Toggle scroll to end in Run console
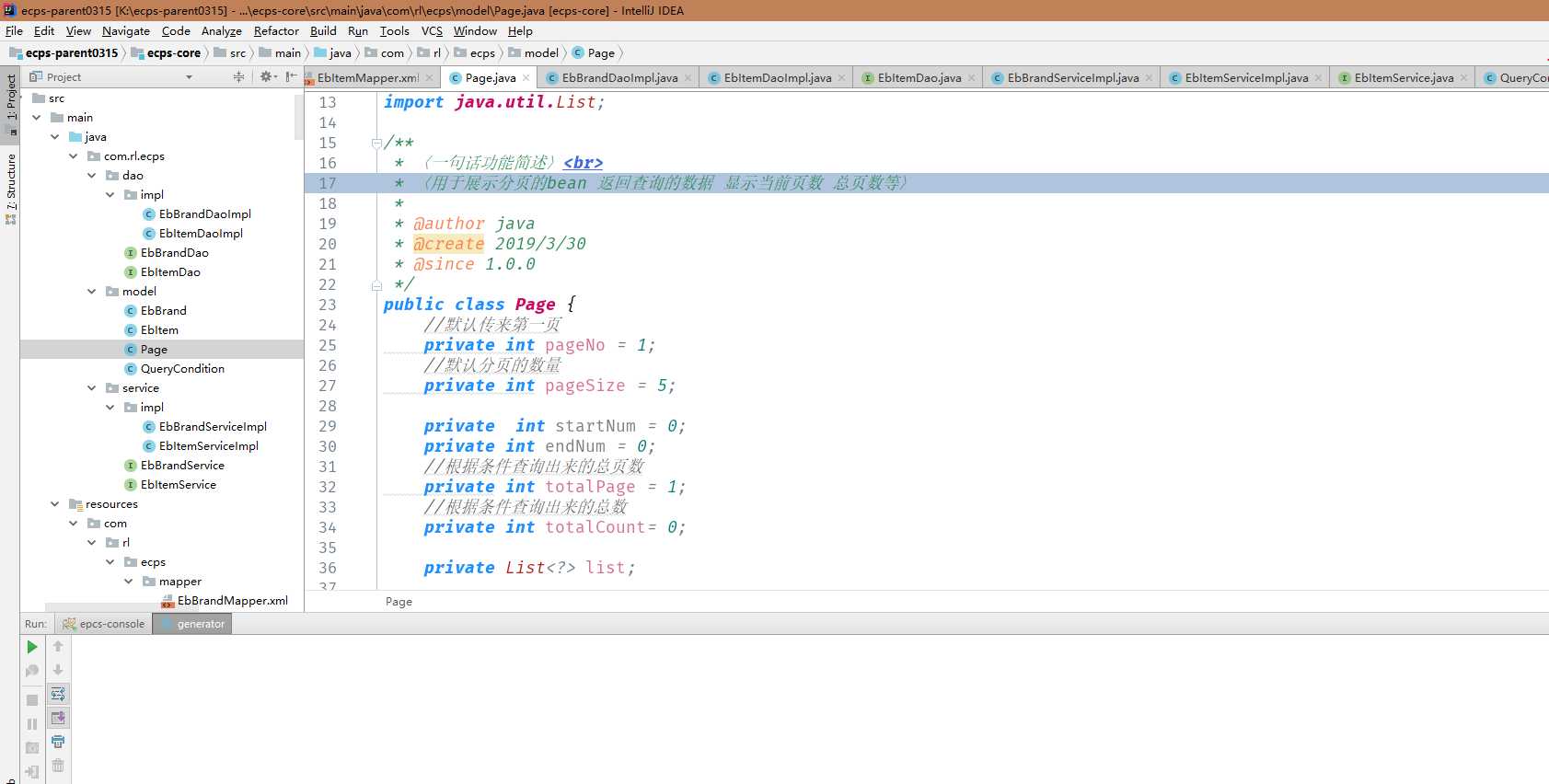This screenshot has height=784, width=1549. pos(58,718)
